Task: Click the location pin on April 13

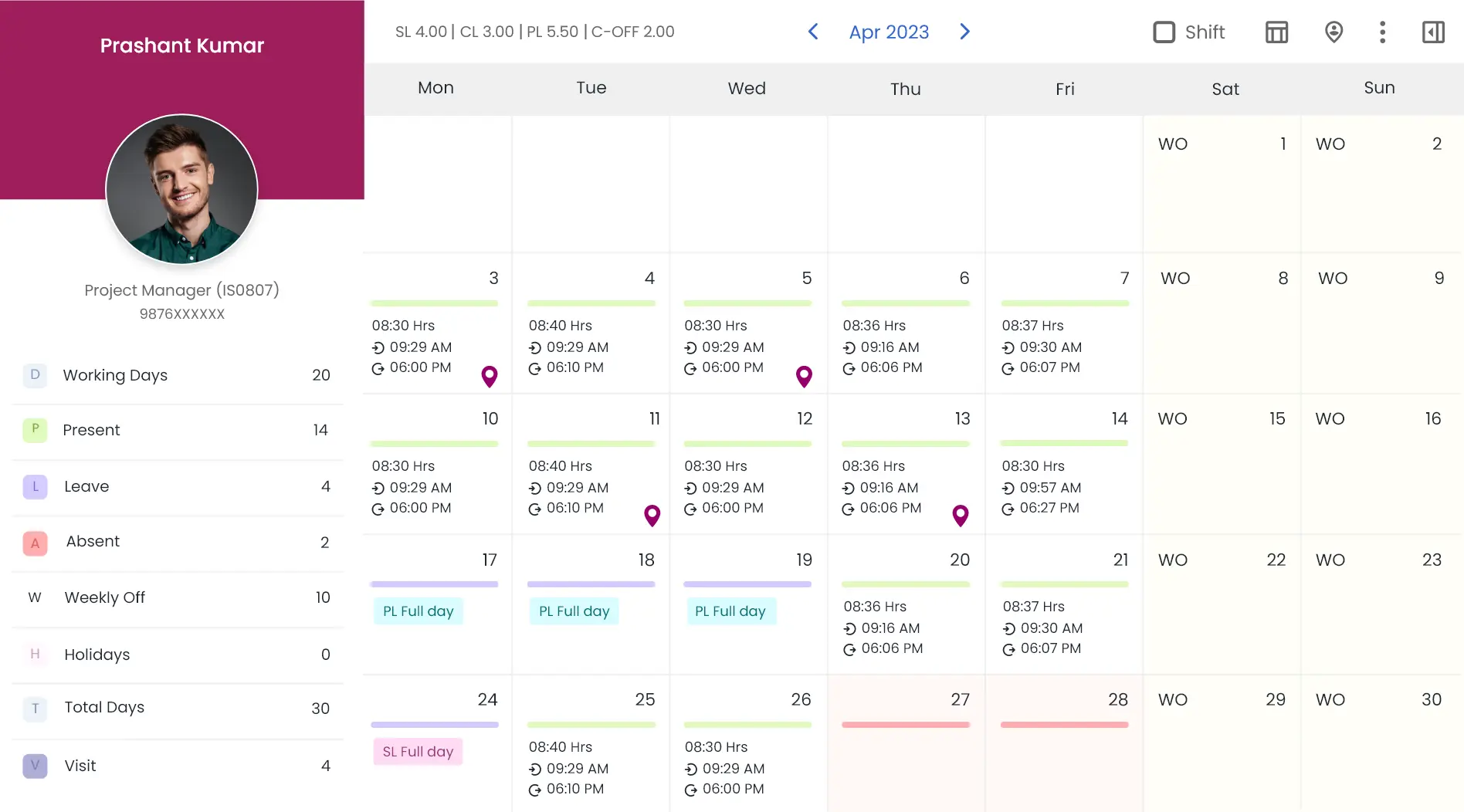Action: (x=961, y=516)
